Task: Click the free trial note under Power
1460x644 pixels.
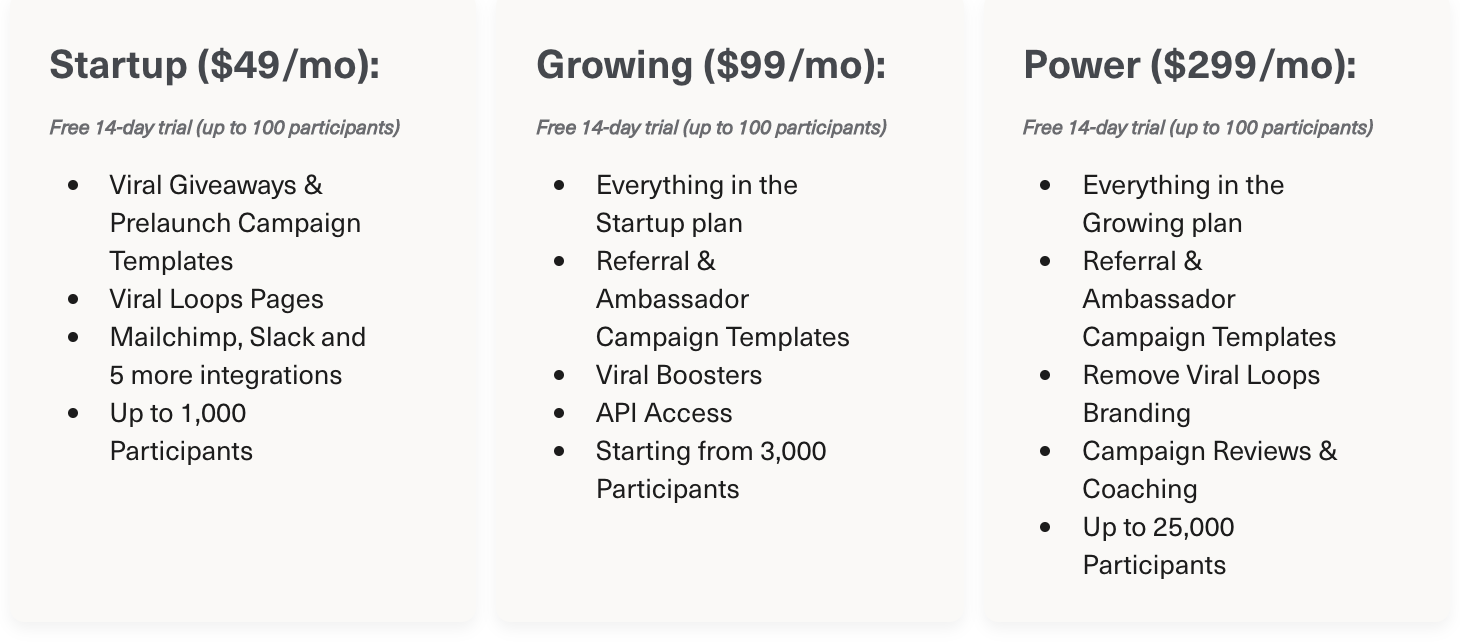Action: click(1198, 127)
